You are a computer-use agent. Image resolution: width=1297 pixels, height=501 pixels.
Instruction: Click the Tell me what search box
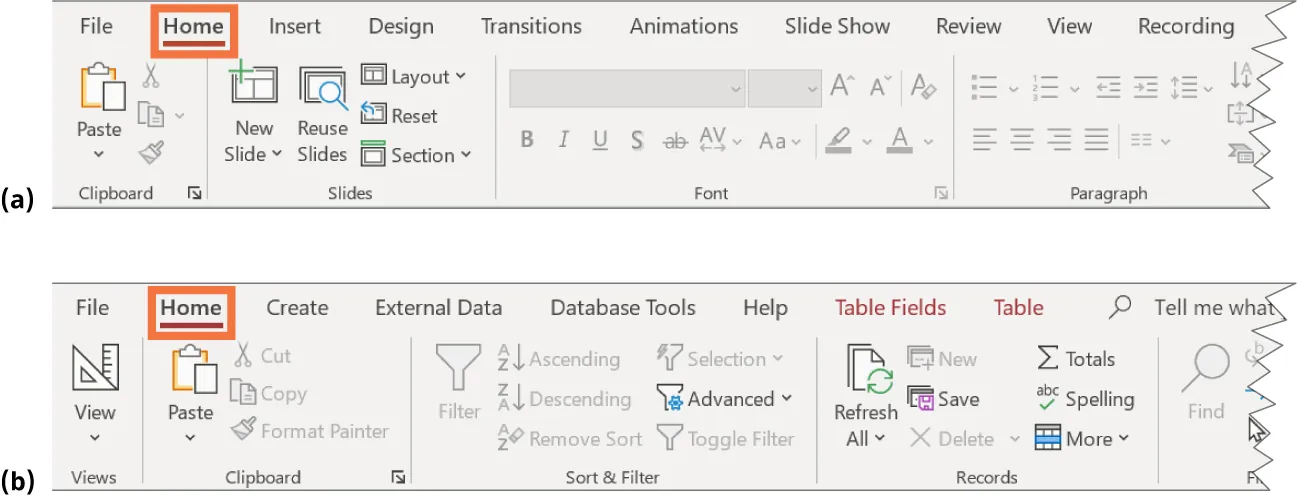point(1211,308)
